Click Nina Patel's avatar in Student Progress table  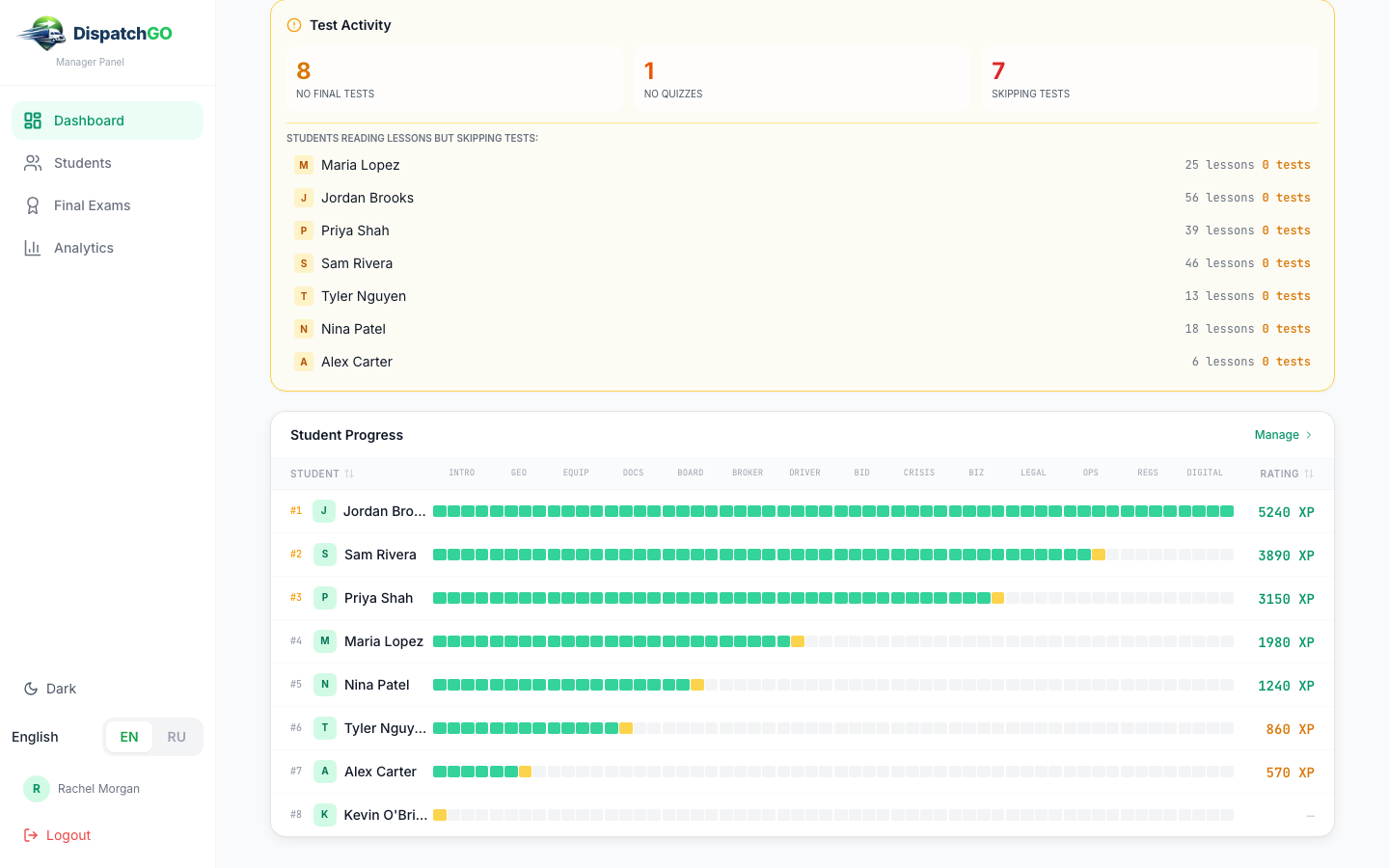click(325, 685)
